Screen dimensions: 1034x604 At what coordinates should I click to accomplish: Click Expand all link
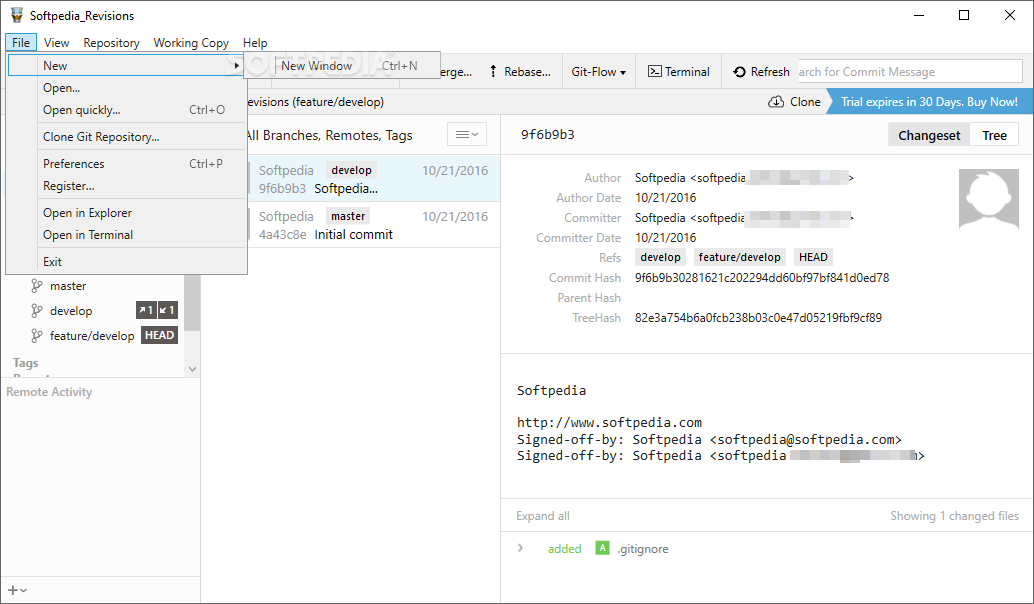(x=543, y=516)
